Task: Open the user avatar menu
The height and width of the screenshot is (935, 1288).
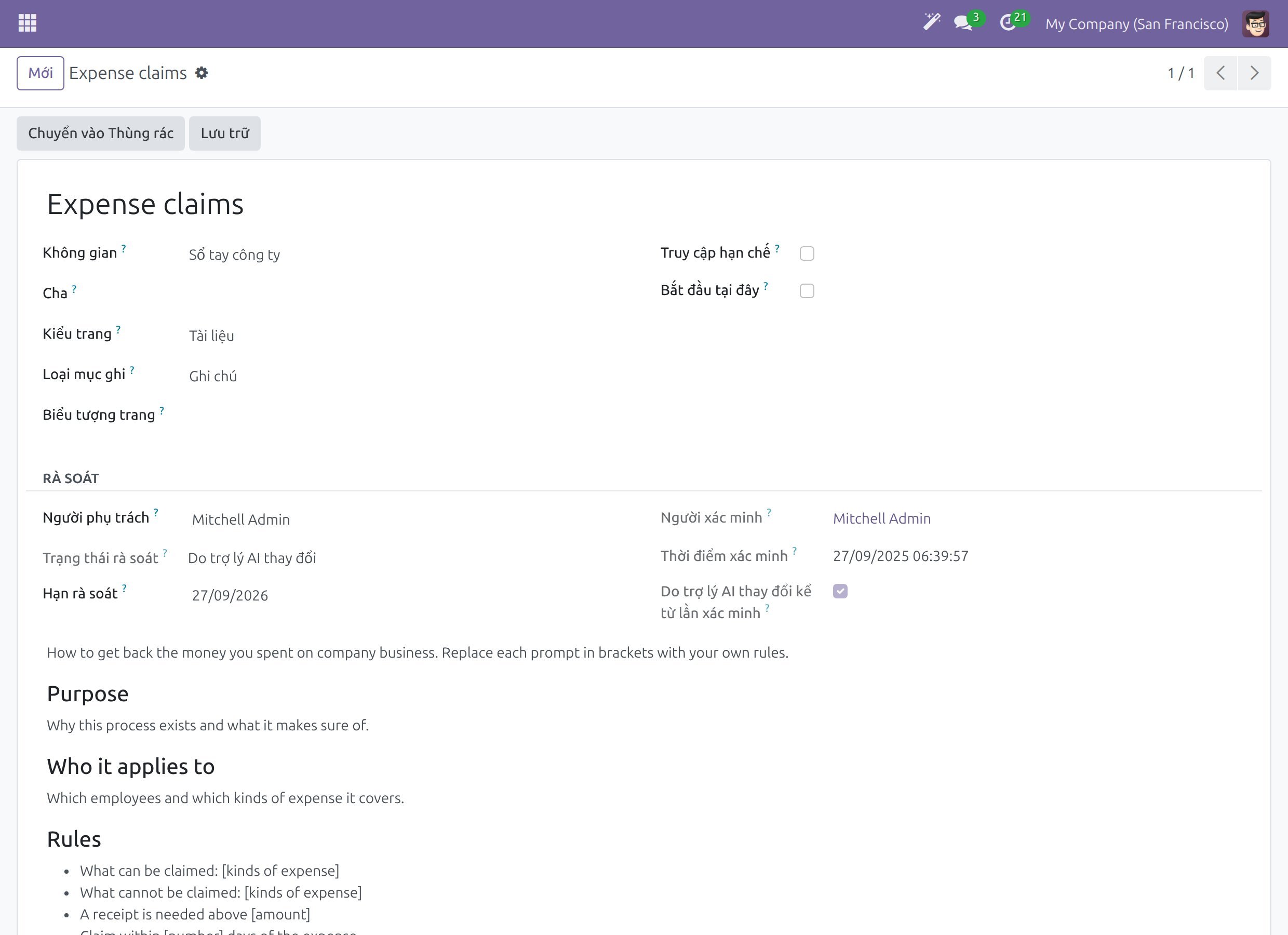Action: pos(1256,23)
